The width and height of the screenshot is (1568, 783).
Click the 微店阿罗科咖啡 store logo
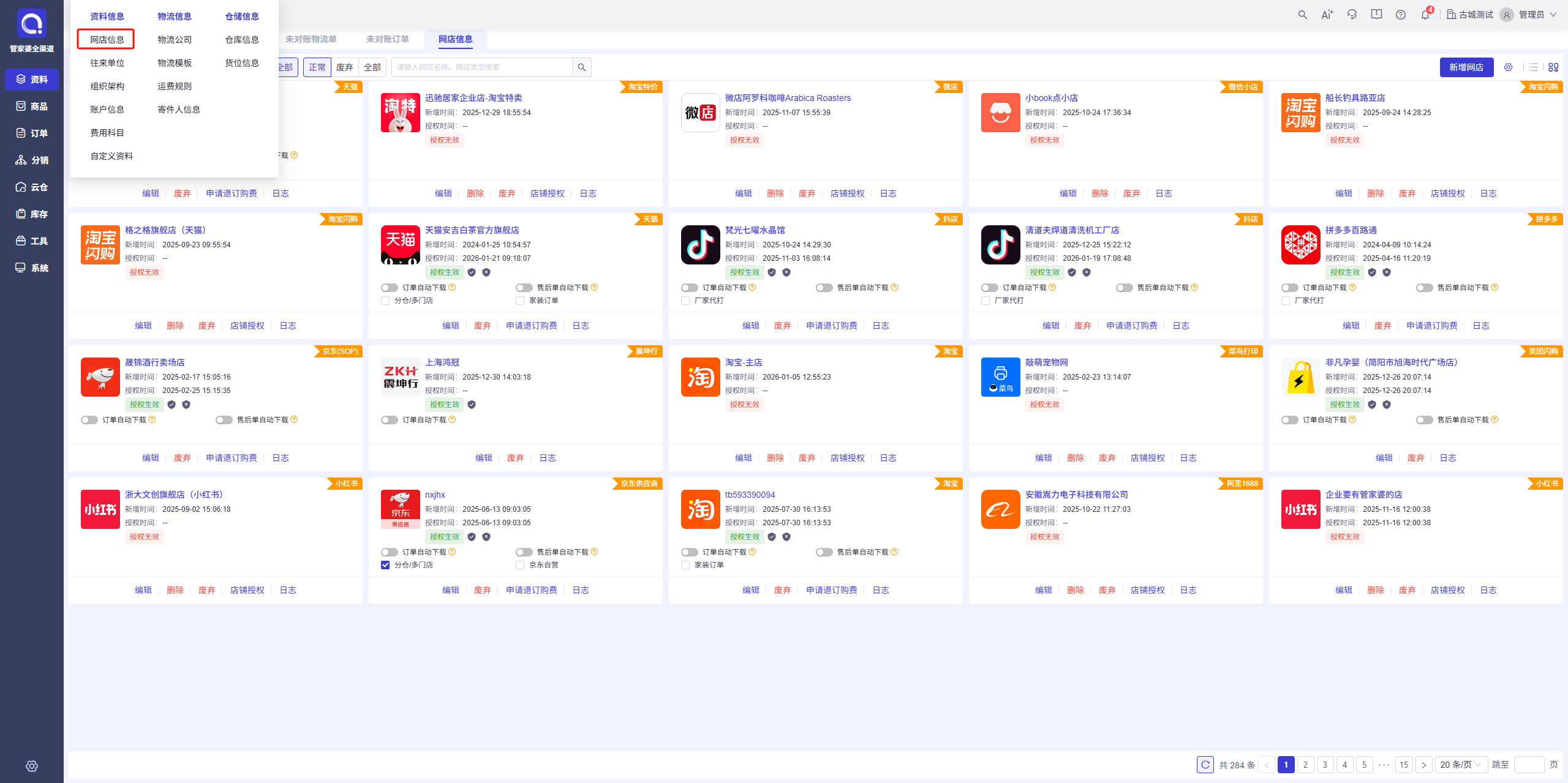(701, 113)
